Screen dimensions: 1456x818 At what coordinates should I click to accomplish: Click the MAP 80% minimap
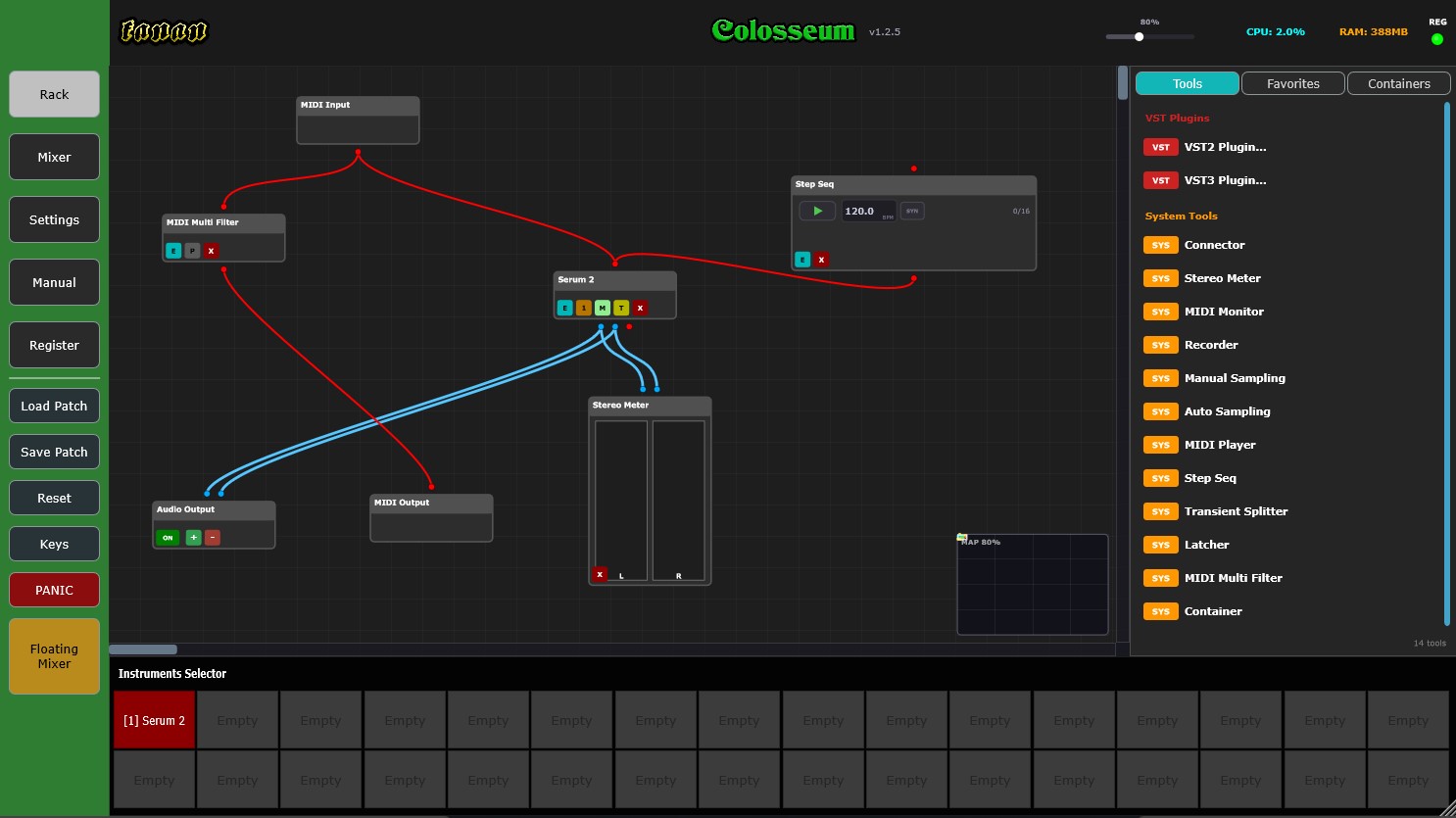(1033, 584)
